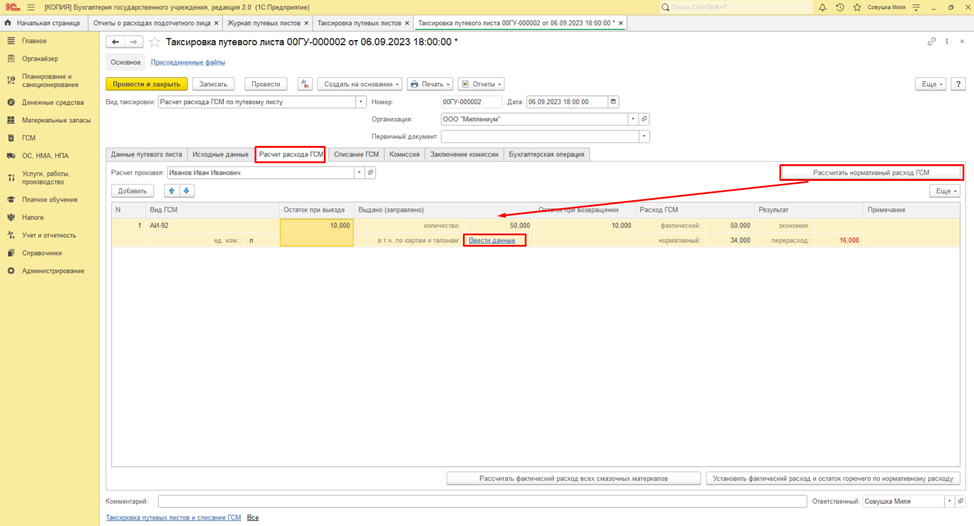Viewport: 974px width, 526px height.
Task: Click Провести и закрыть button
Action: [147, 84]
